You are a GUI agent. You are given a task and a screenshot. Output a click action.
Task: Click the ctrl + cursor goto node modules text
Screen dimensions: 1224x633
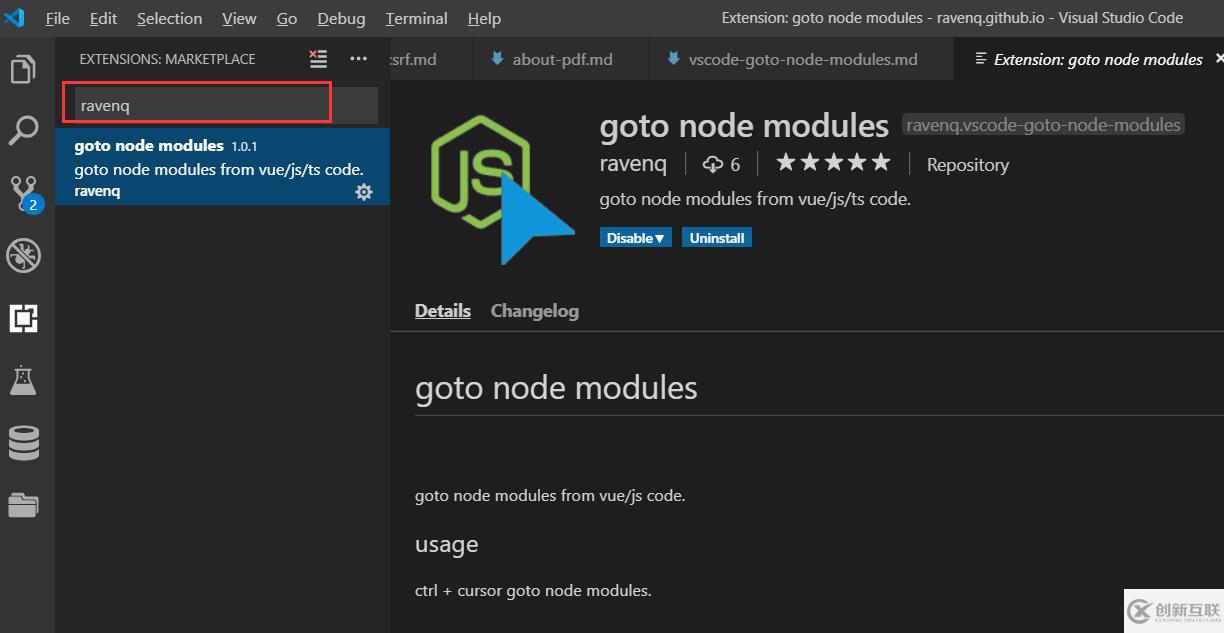533,590
